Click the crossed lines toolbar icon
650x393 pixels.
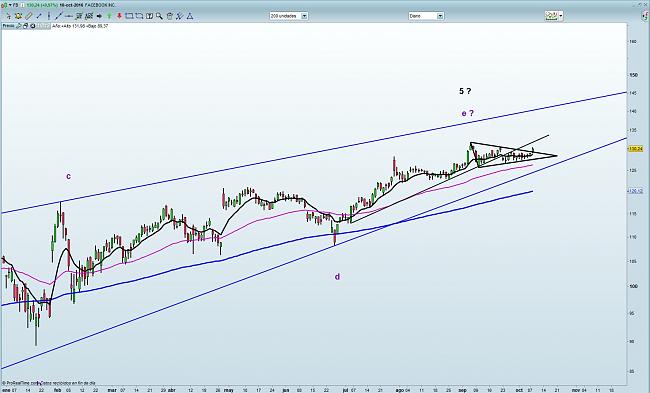(x=179, y=16)
